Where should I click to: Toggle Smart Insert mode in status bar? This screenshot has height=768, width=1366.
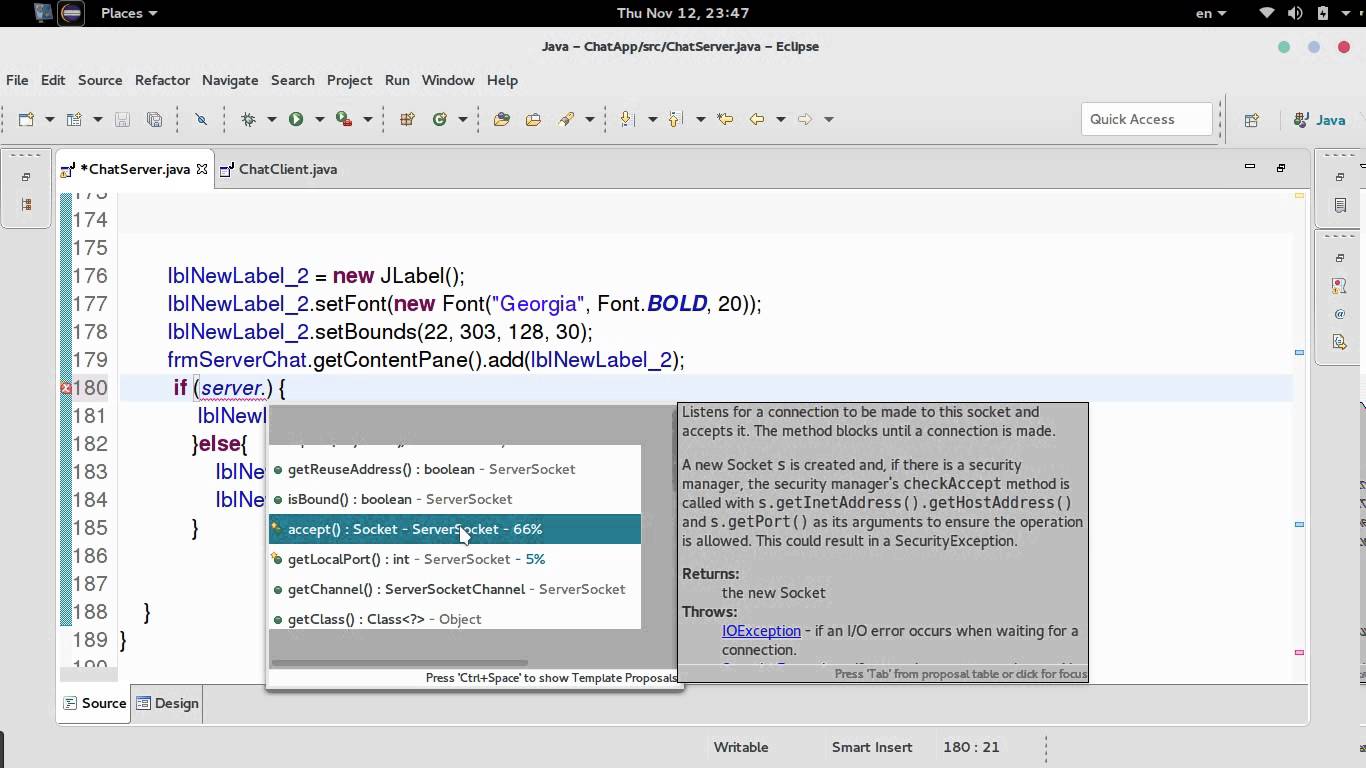tap(871, 747)
